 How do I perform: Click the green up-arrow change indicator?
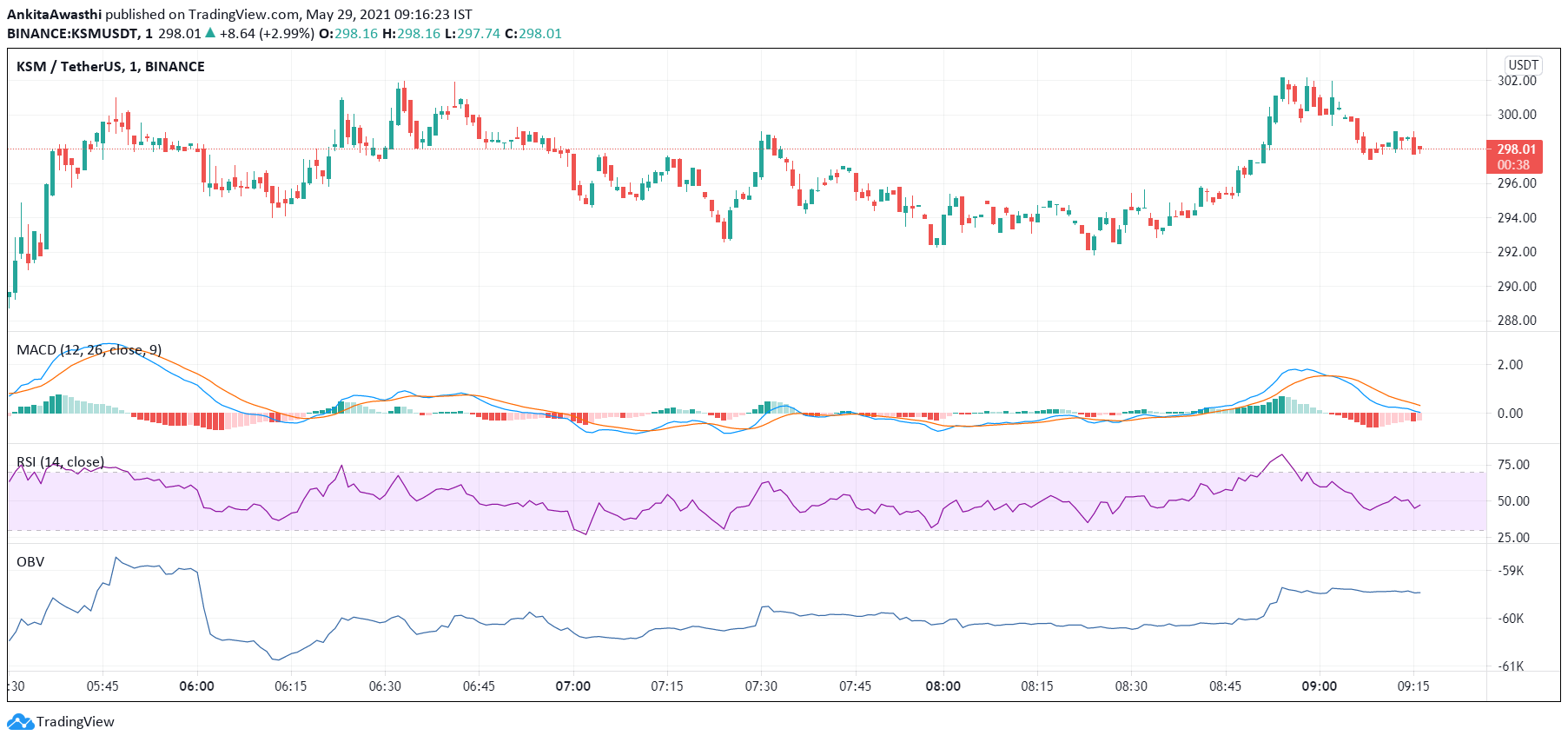click(x=210, y=33)
